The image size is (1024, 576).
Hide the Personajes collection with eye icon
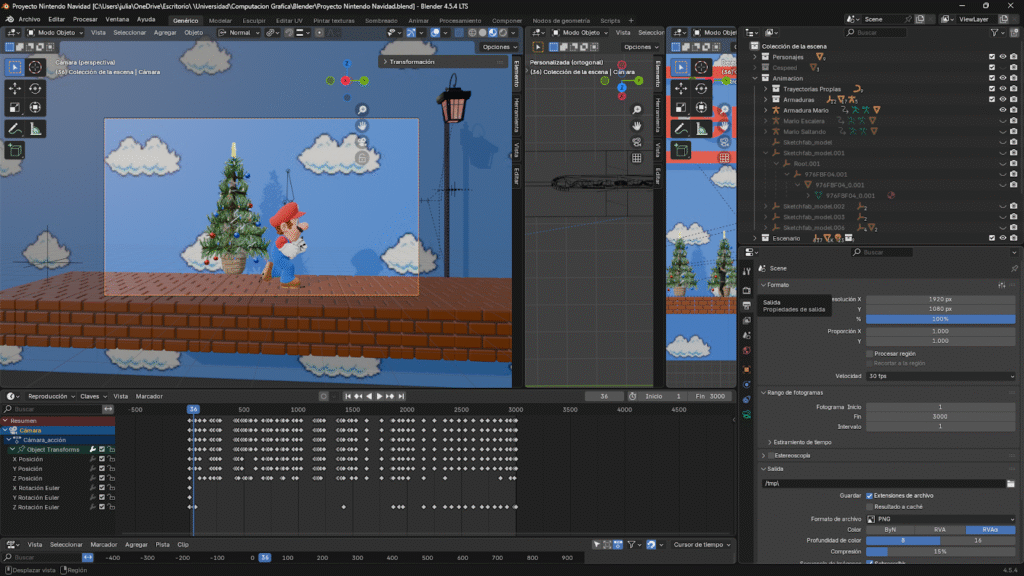point(1003,57)
